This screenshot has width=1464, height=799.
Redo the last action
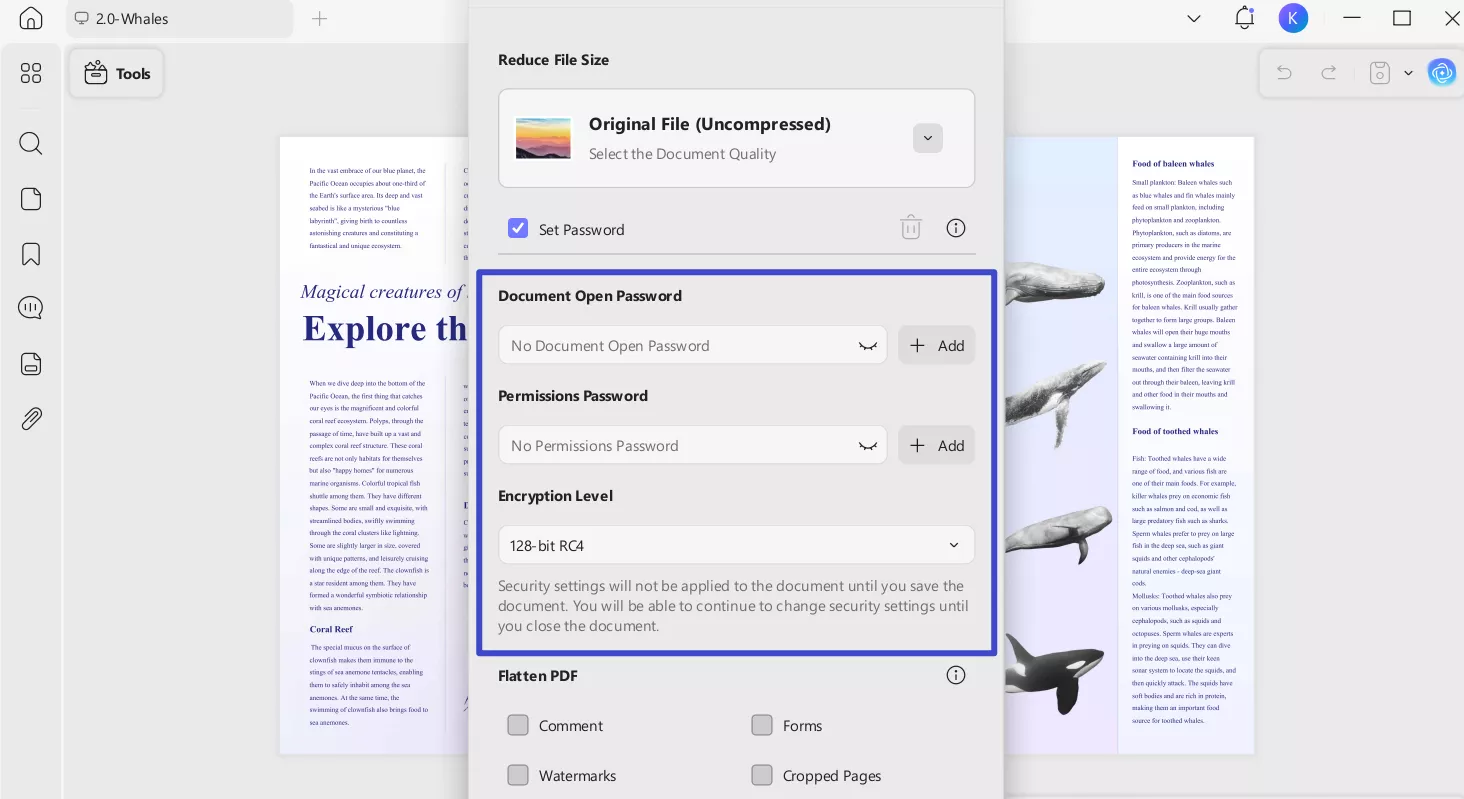point(1329,72)
